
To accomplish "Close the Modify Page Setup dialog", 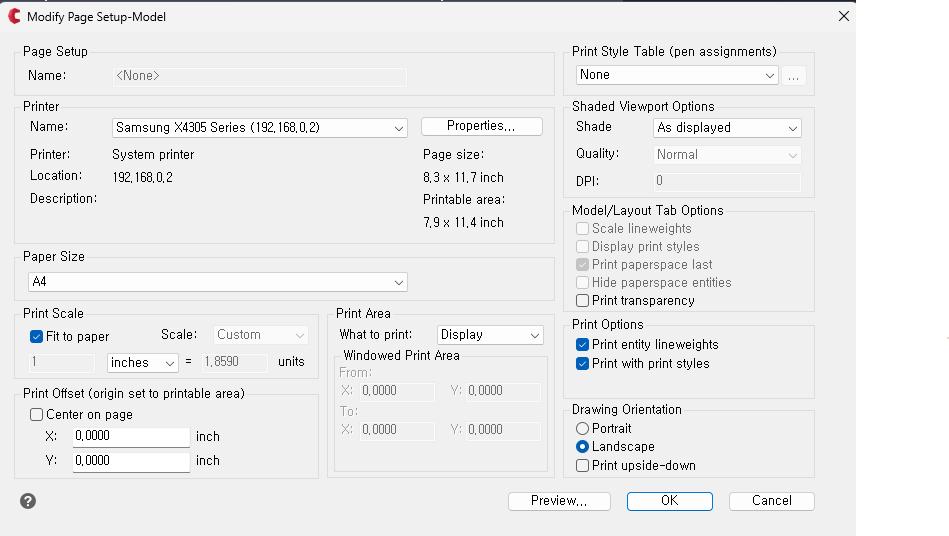I will (x=844, y=16).
